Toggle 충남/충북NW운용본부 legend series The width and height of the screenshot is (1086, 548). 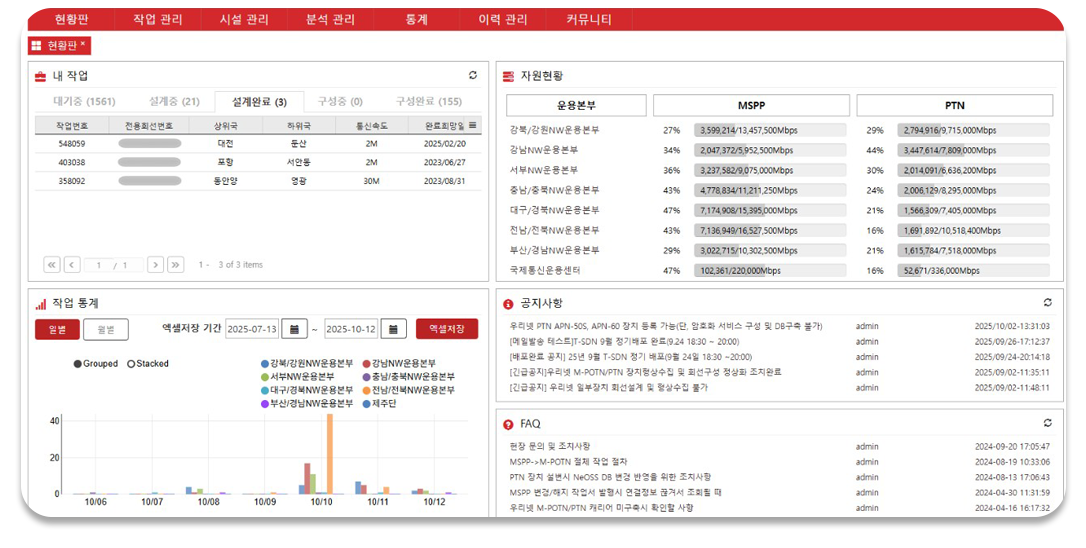coord(409,377)
